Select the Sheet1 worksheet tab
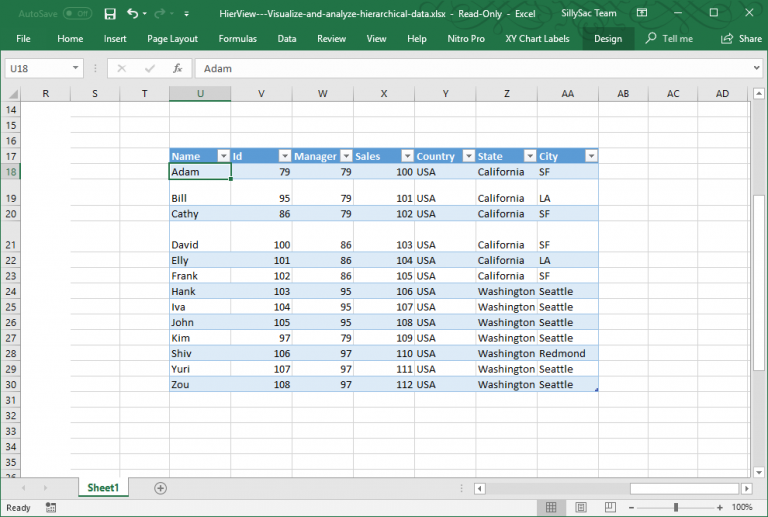This screenshot has width=768, height=517. click(102, 488)
